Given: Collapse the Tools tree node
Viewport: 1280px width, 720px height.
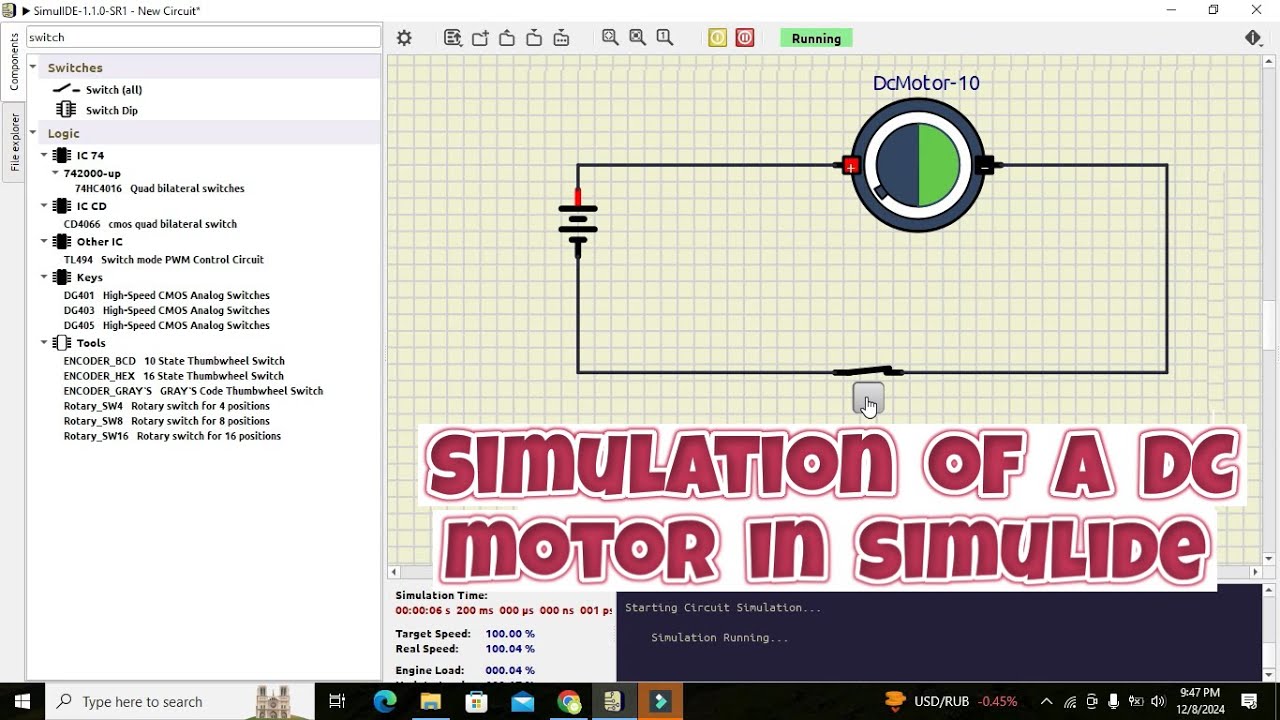Looking at the screenshot, I should [x=44, y=343].
